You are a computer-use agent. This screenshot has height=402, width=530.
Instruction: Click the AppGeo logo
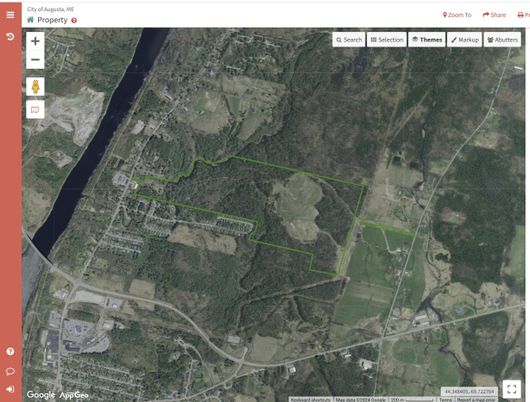[74, 395]
